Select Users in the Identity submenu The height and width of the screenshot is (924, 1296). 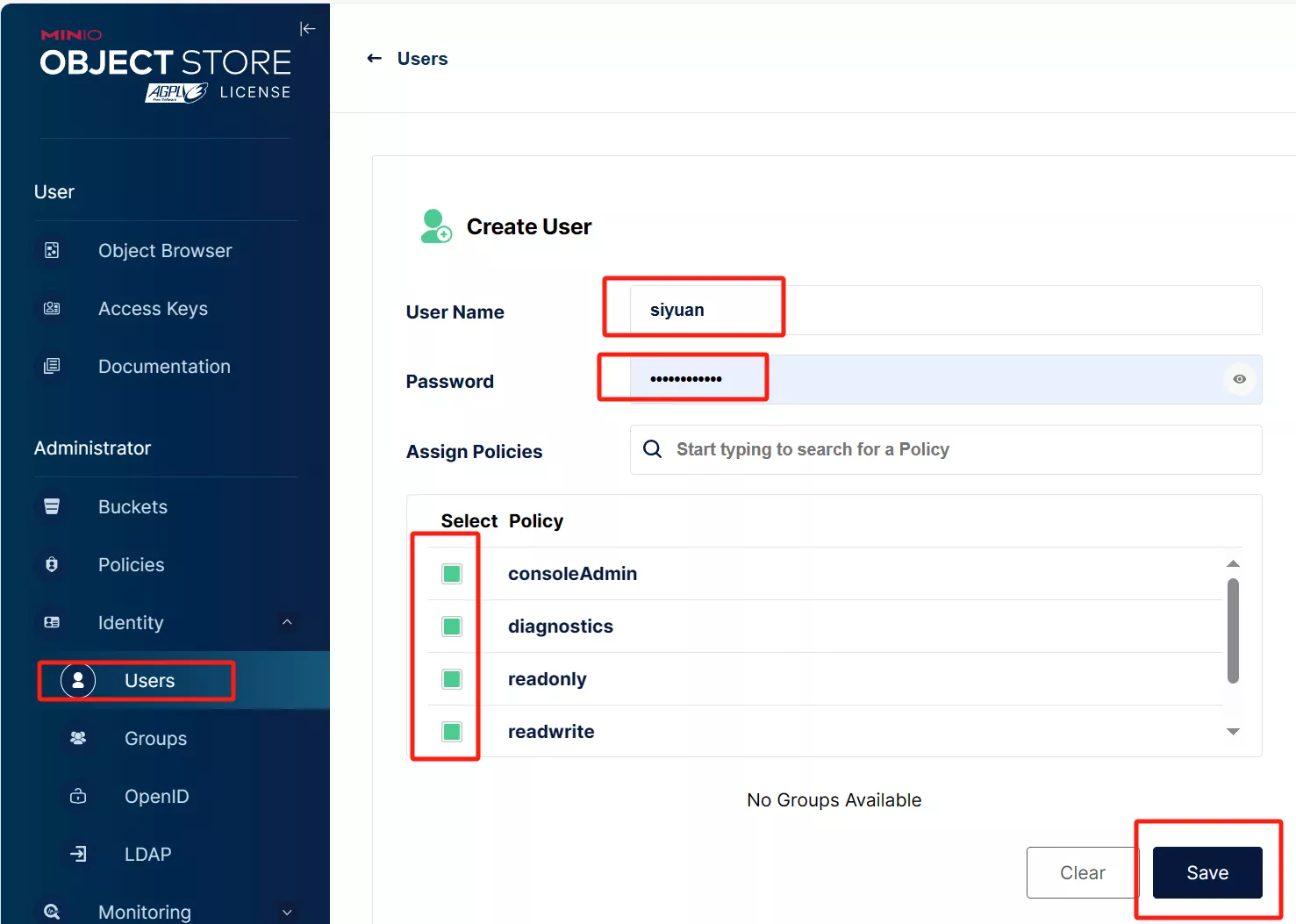(x=149, y=681)
